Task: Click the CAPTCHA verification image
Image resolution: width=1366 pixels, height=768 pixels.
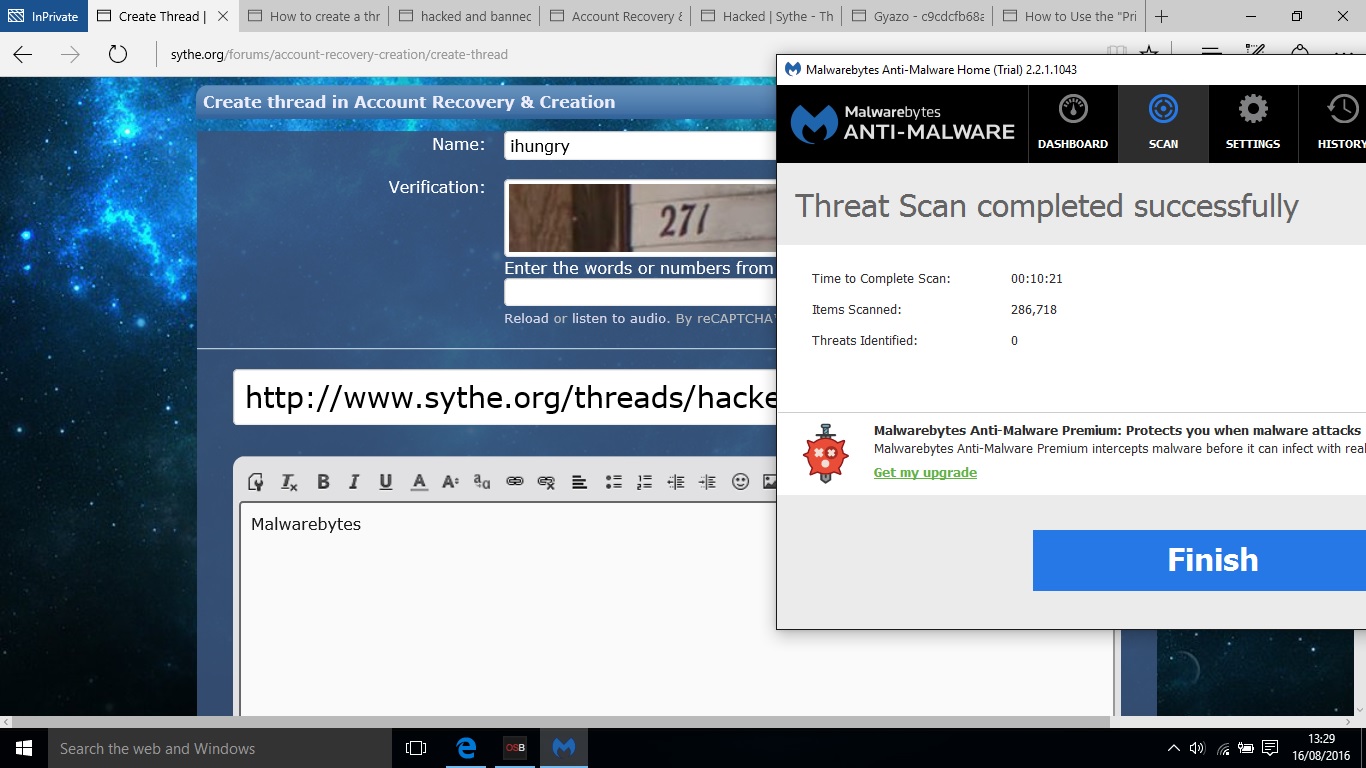Action: [642, 218]
